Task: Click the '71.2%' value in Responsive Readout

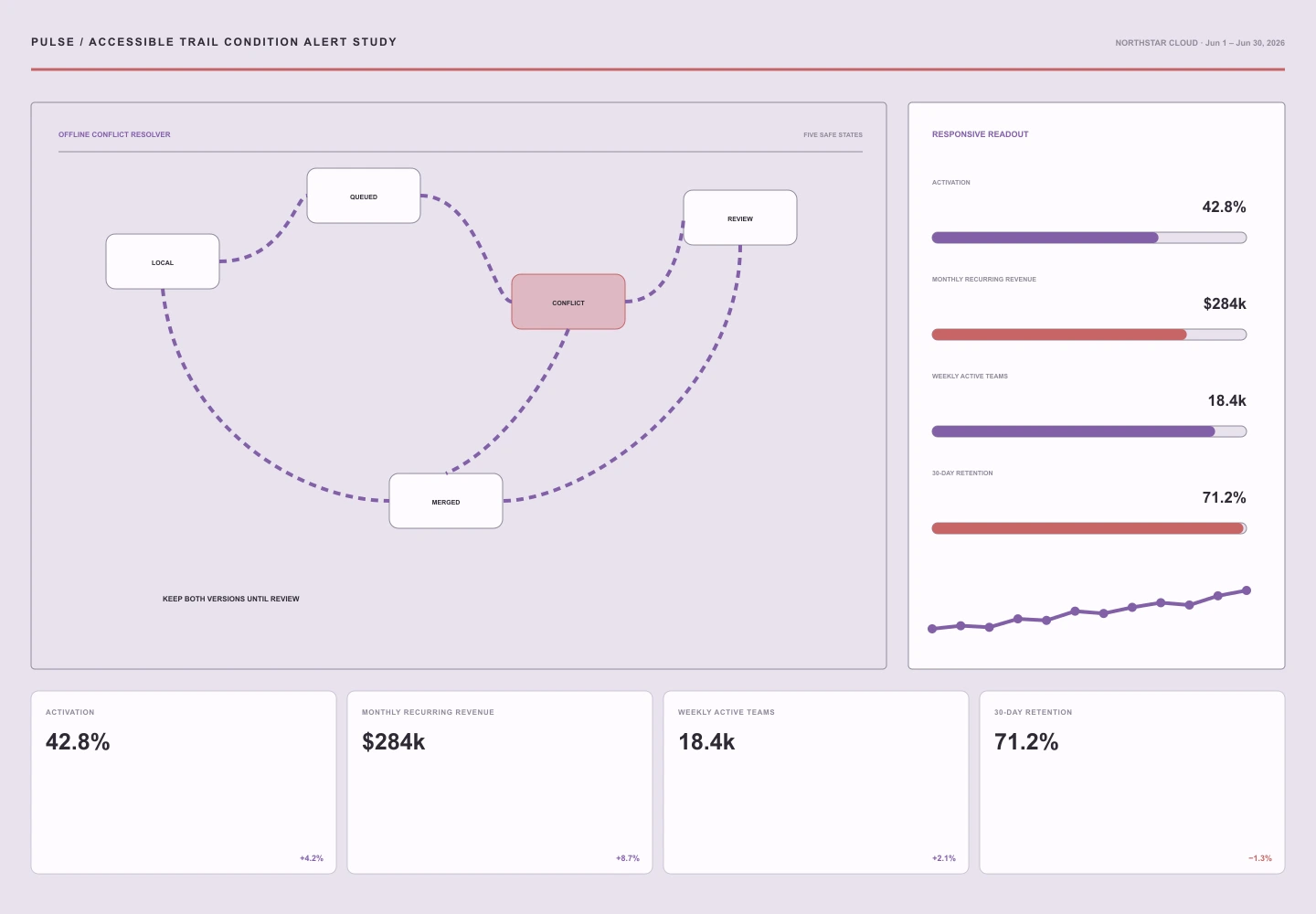Action: (x=1224, y=498)
